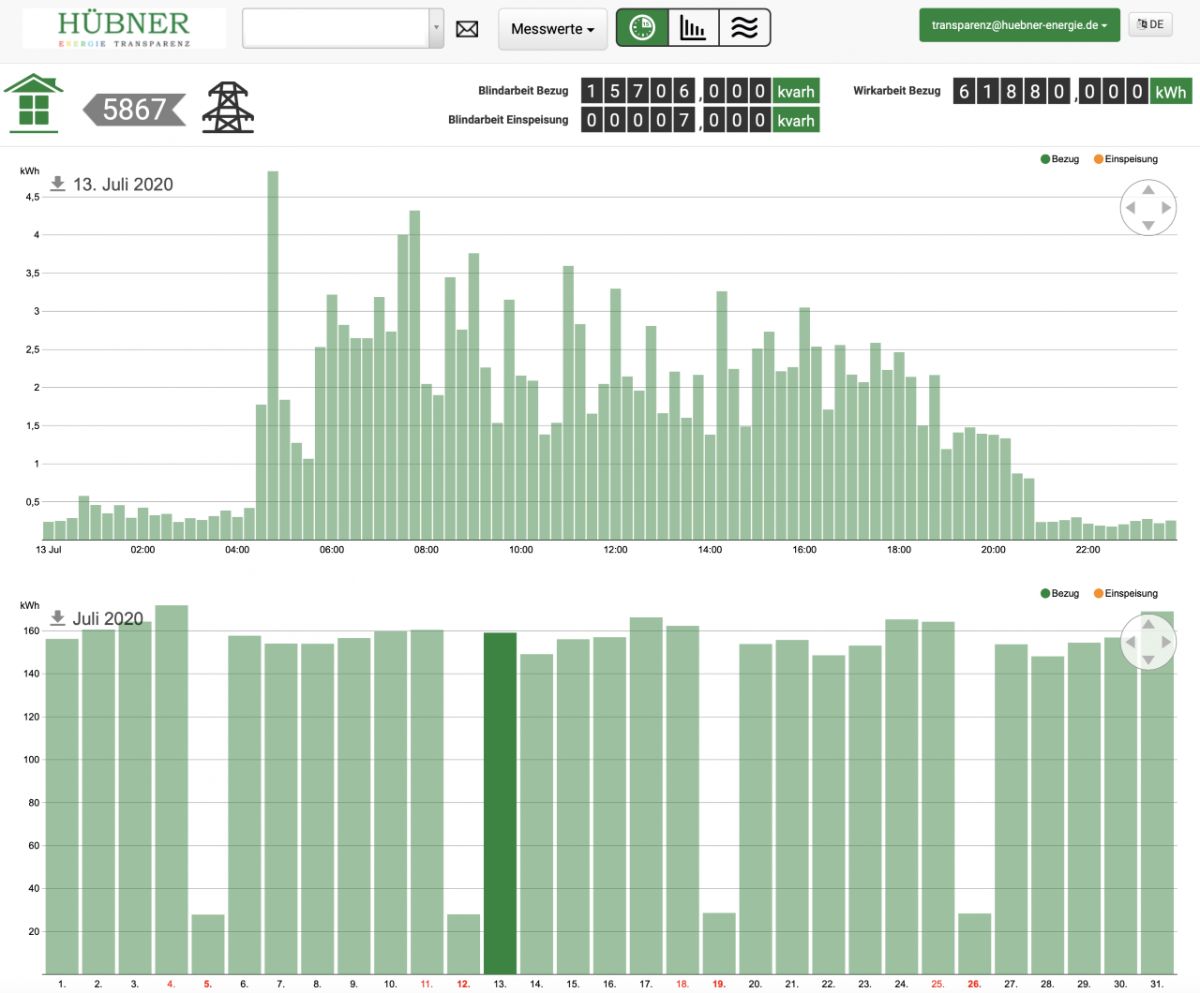Open the DE language selector
Image resolution: width=1200 pixels, height=993 pixels.
[1150, 25]
